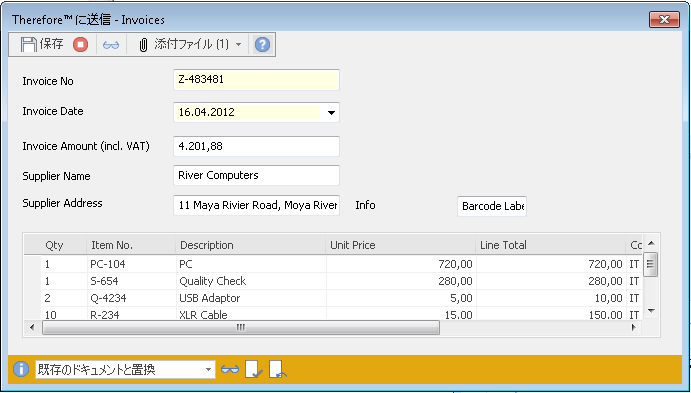Click the red stop icon in toolbar
The image size is (691, 393).
pos(80,44)
